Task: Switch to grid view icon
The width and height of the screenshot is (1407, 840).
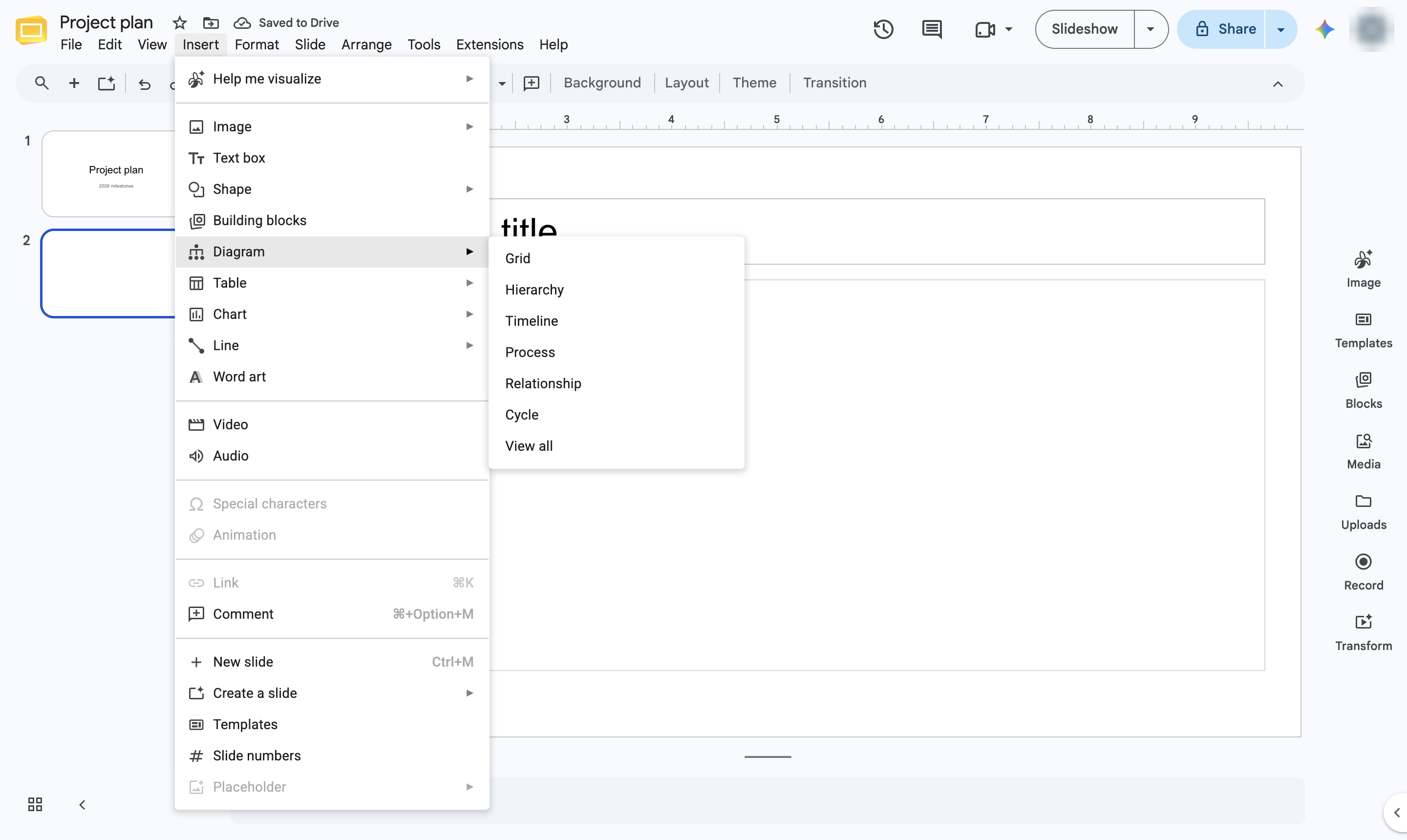Action: click(35, 804)
